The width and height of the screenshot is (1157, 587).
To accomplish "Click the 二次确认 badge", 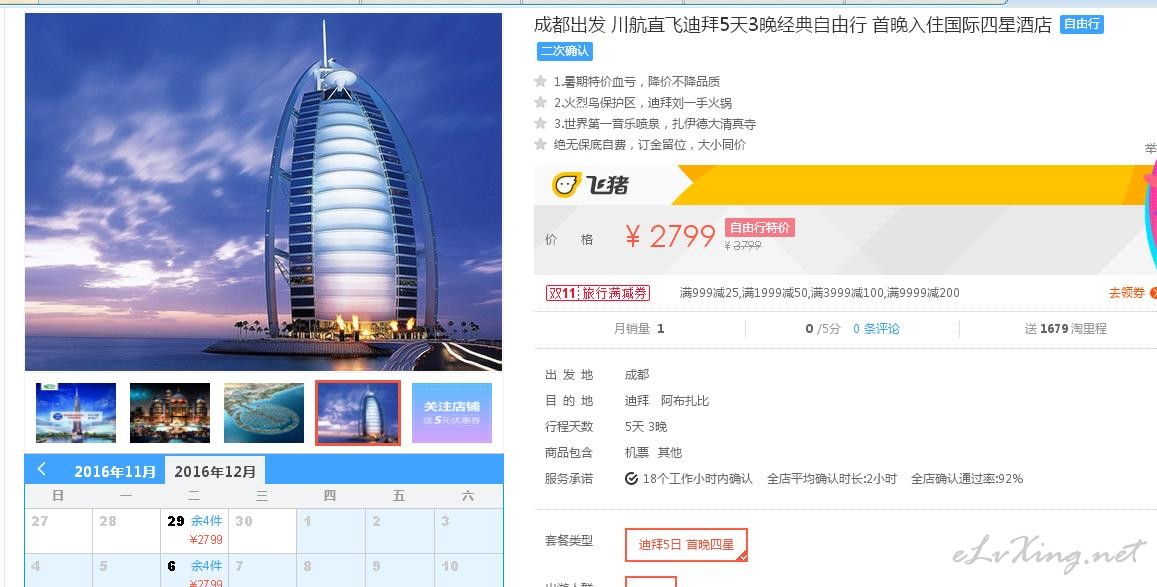I will coord(564,51).
